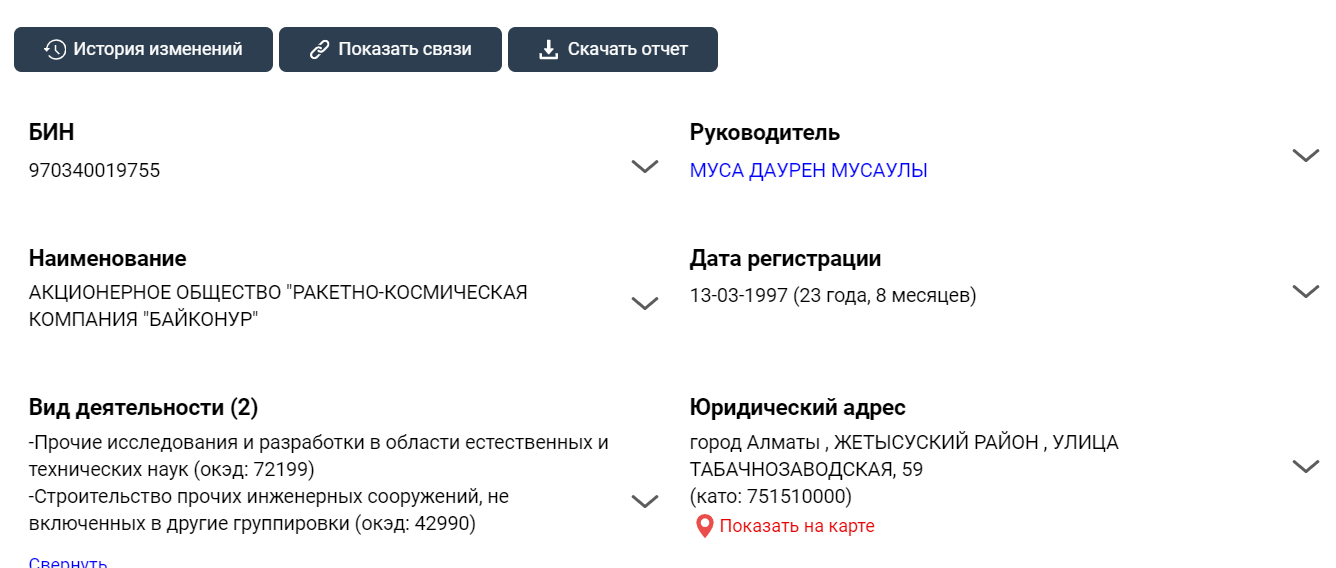Click the clock history icon

tap(55, 49)
